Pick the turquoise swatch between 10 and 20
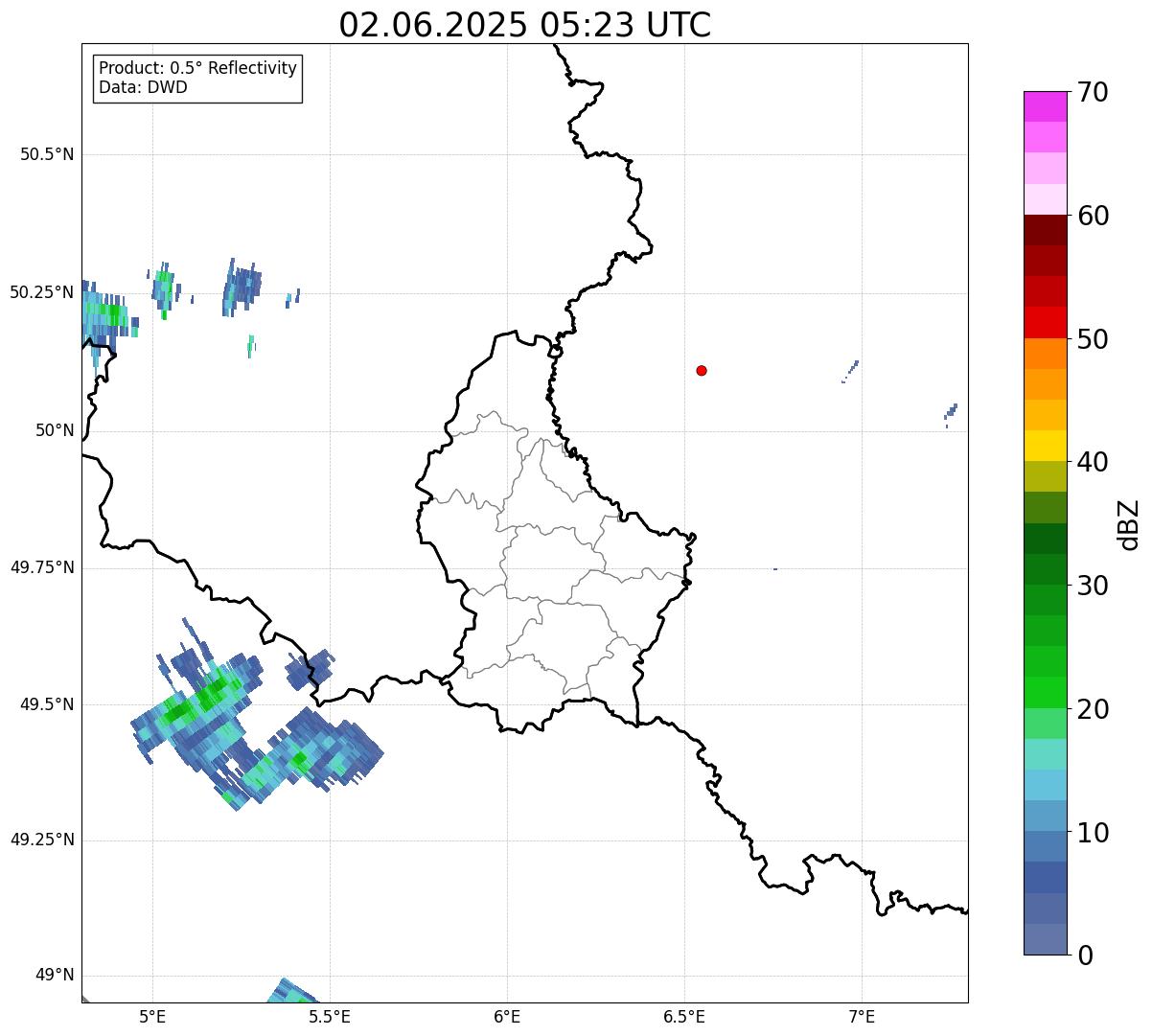This screenshot has height=1036, width=1152. click(1045, 754)
